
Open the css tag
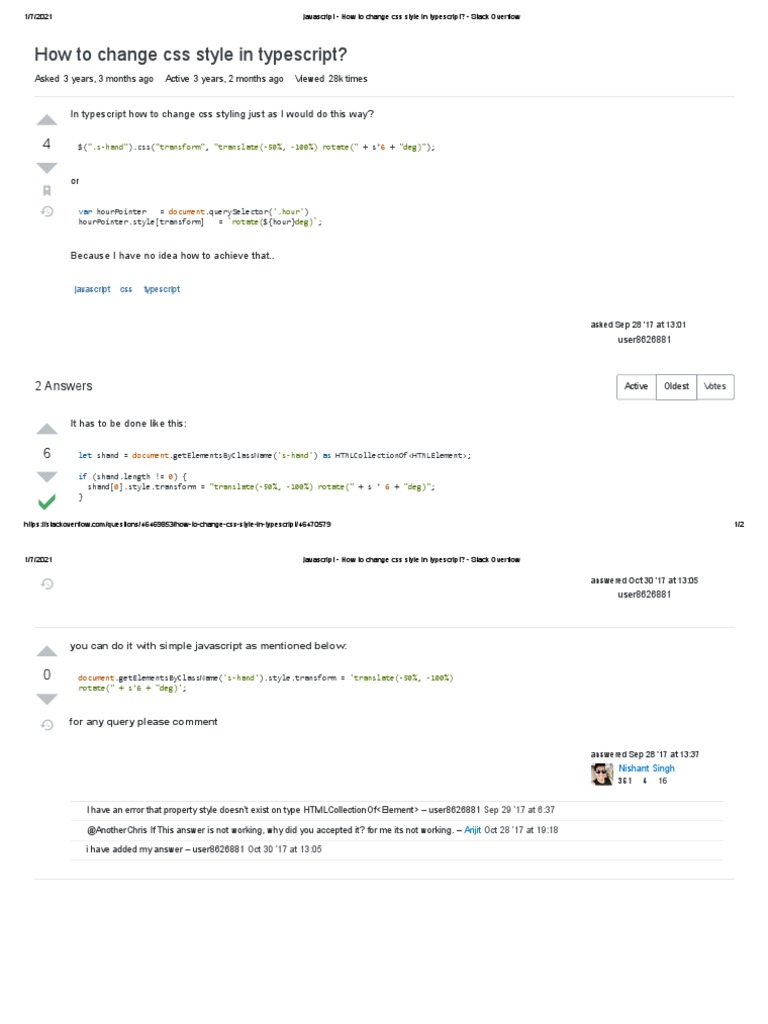pos(126,289)
